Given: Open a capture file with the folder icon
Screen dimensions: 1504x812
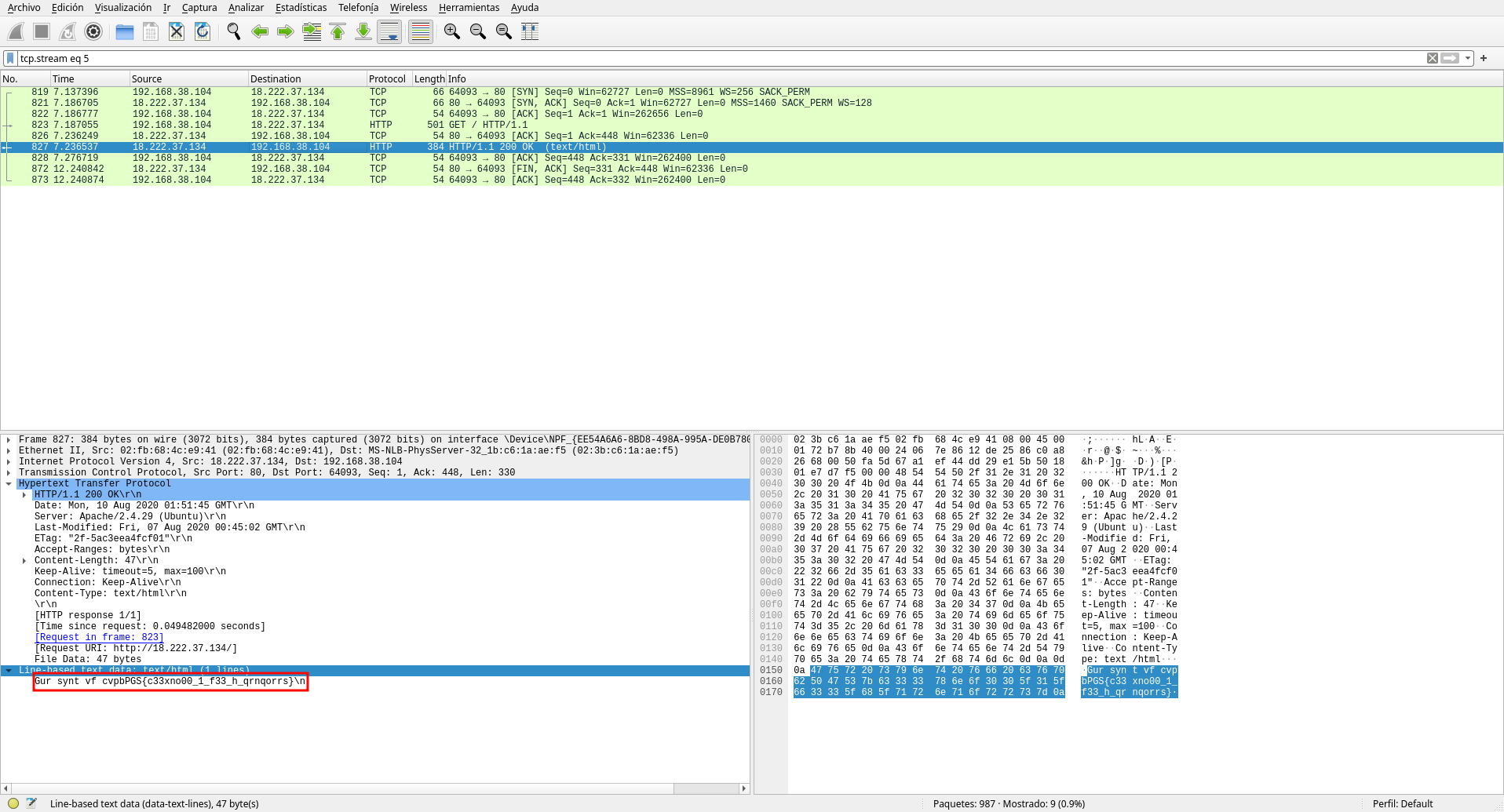Looking at the screenshot, I should pyautogui.click(x=123, y=31).
